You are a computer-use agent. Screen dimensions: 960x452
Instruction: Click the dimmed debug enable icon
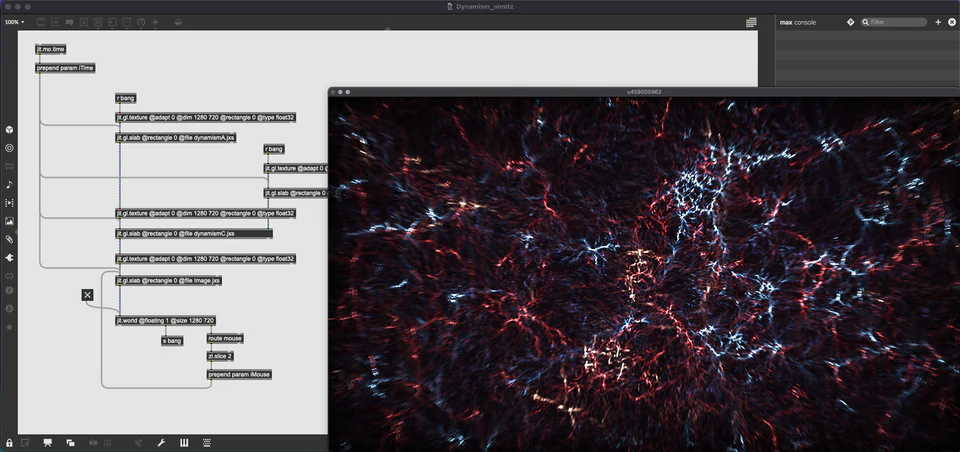click(x=138, y=443)
